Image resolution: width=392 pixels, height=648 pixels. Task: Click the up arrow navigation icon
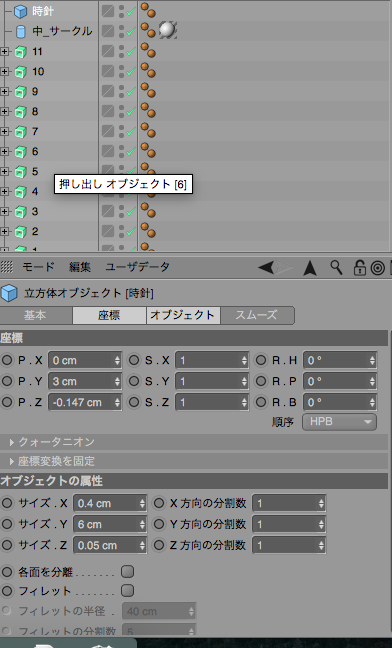[x=310, y=268]
